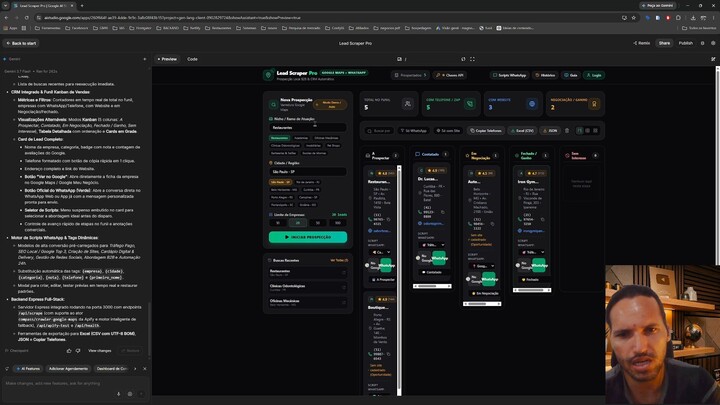Click the Com Telefone phone icon
720x405 pixels.
point(470,104)
